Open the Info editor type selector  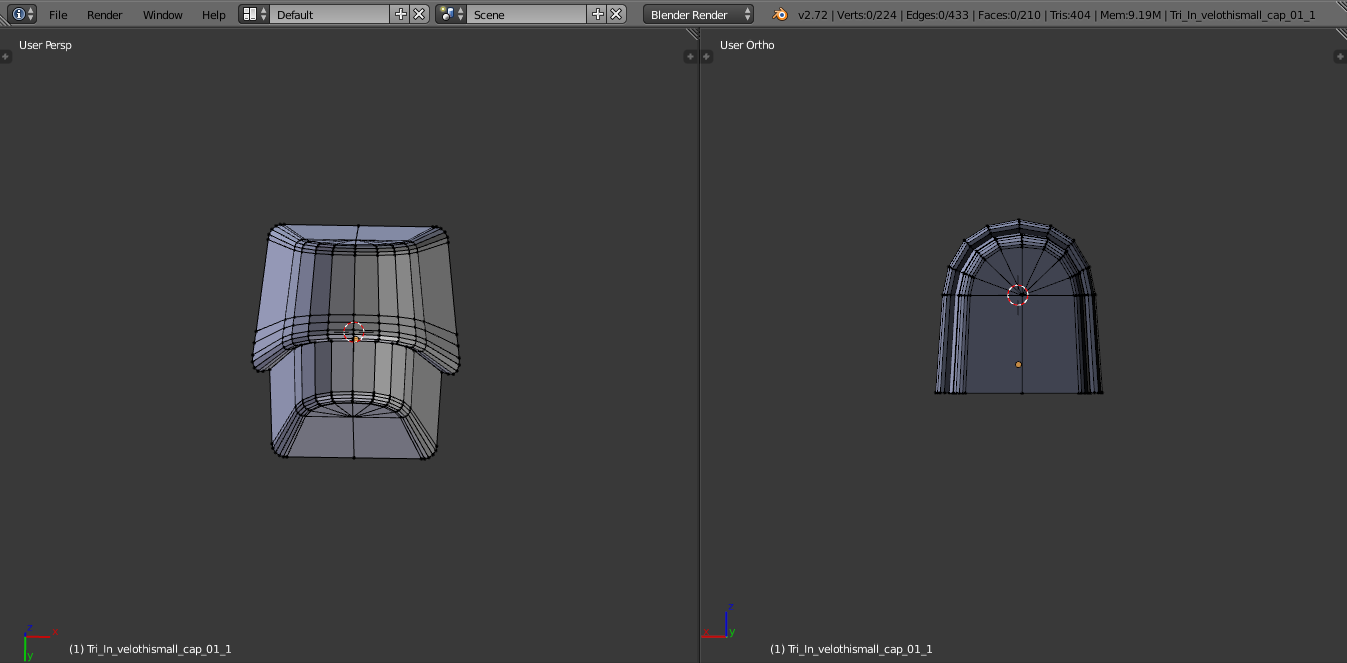click(x=22, y=14)
